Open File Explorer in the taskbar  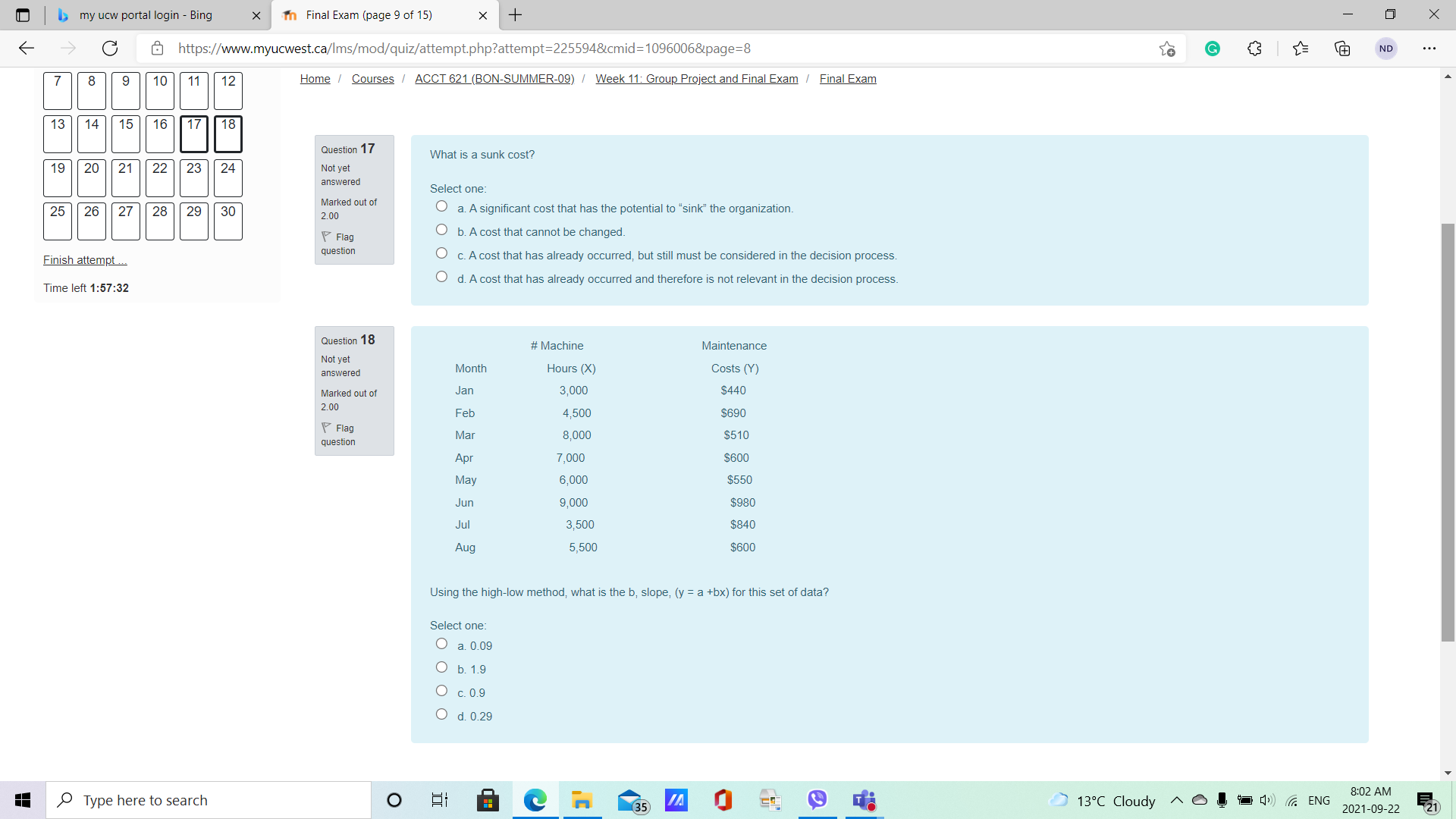582,800
